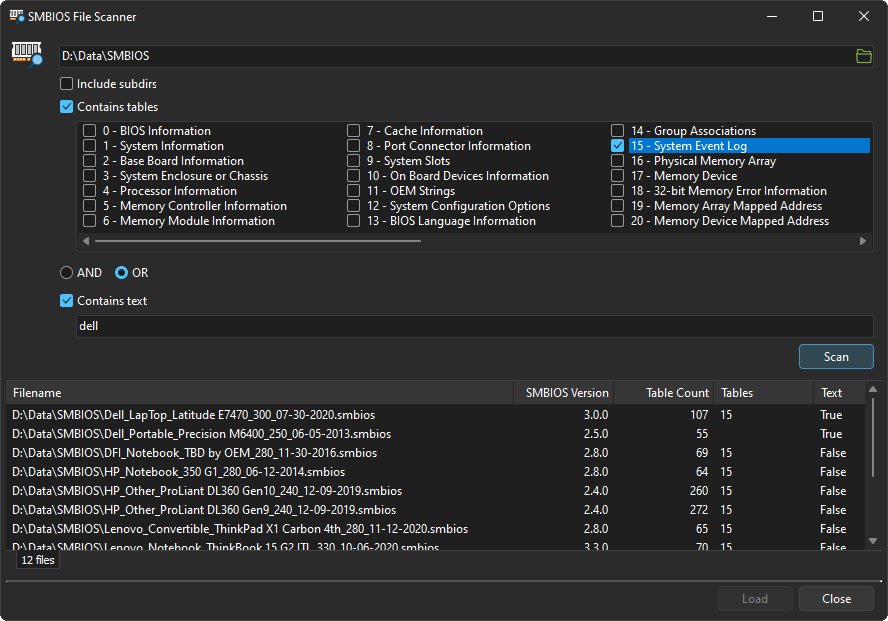Viewport: 888px width, 621px height.
Task: Toggle the Contains text checkbox
Action: [x=66, y=301]
